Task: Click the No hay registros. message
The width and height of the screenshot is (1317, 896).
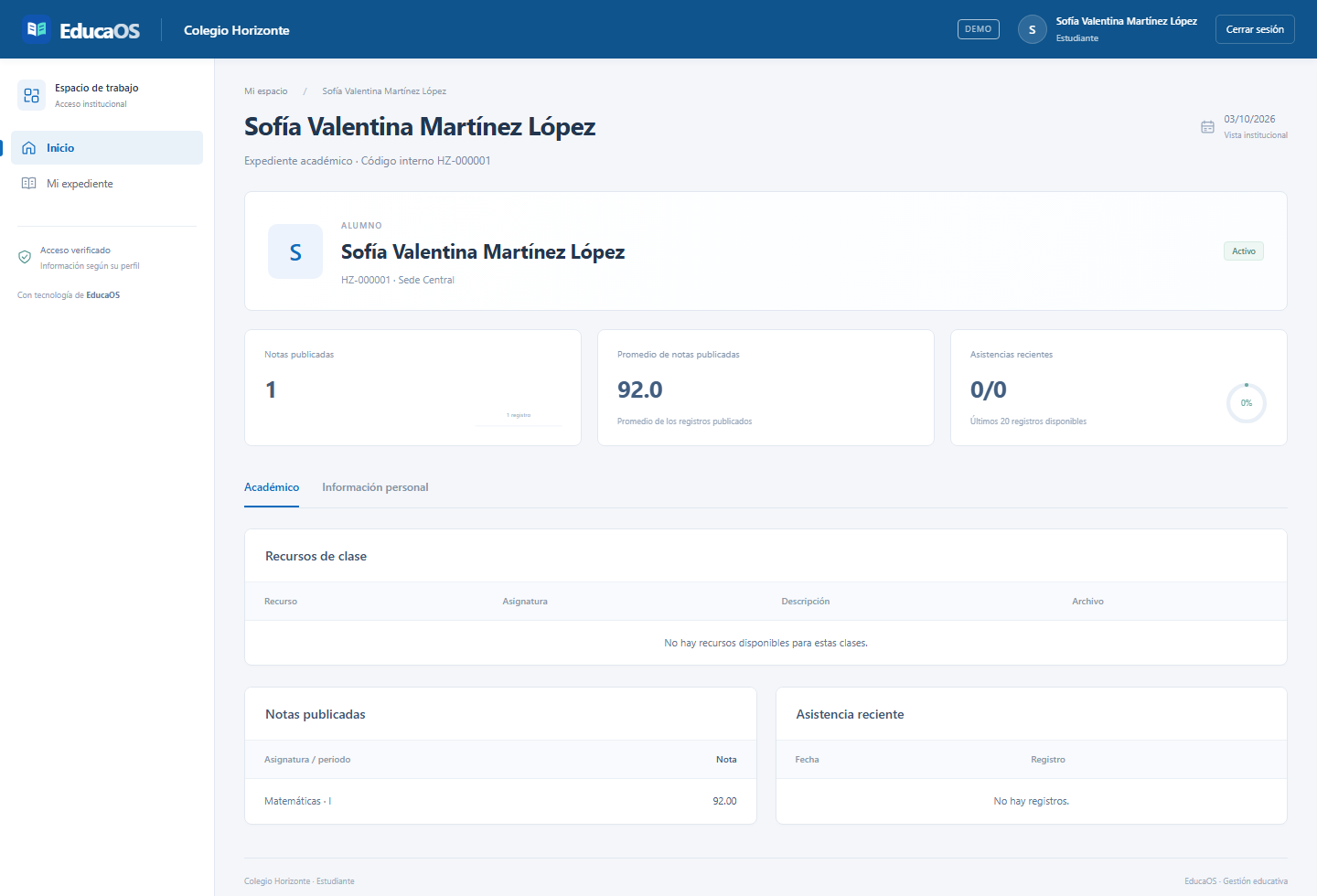Action: click(x=1032, y=801)
